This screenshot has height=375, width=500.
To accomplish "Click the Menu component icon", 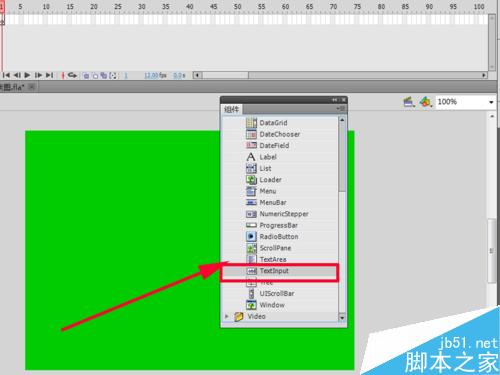I will 251,191.
